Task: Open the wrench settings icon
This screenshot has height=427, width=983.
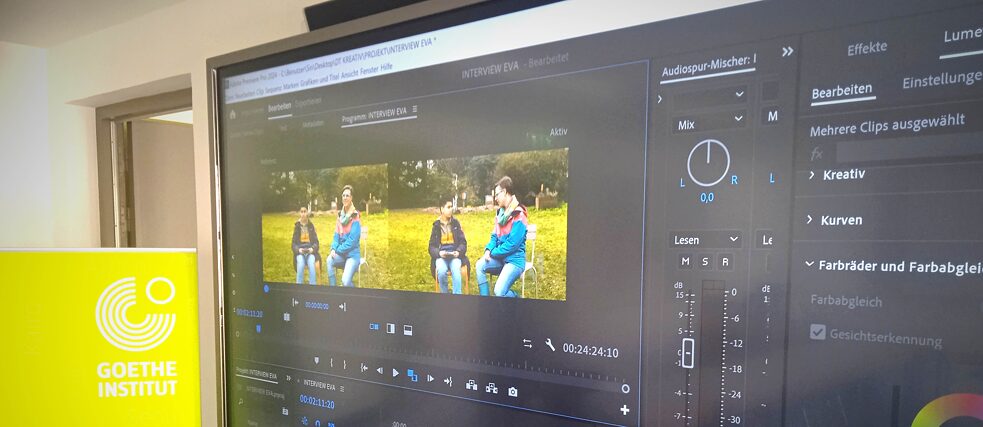Action: click(x=549, y=345)
